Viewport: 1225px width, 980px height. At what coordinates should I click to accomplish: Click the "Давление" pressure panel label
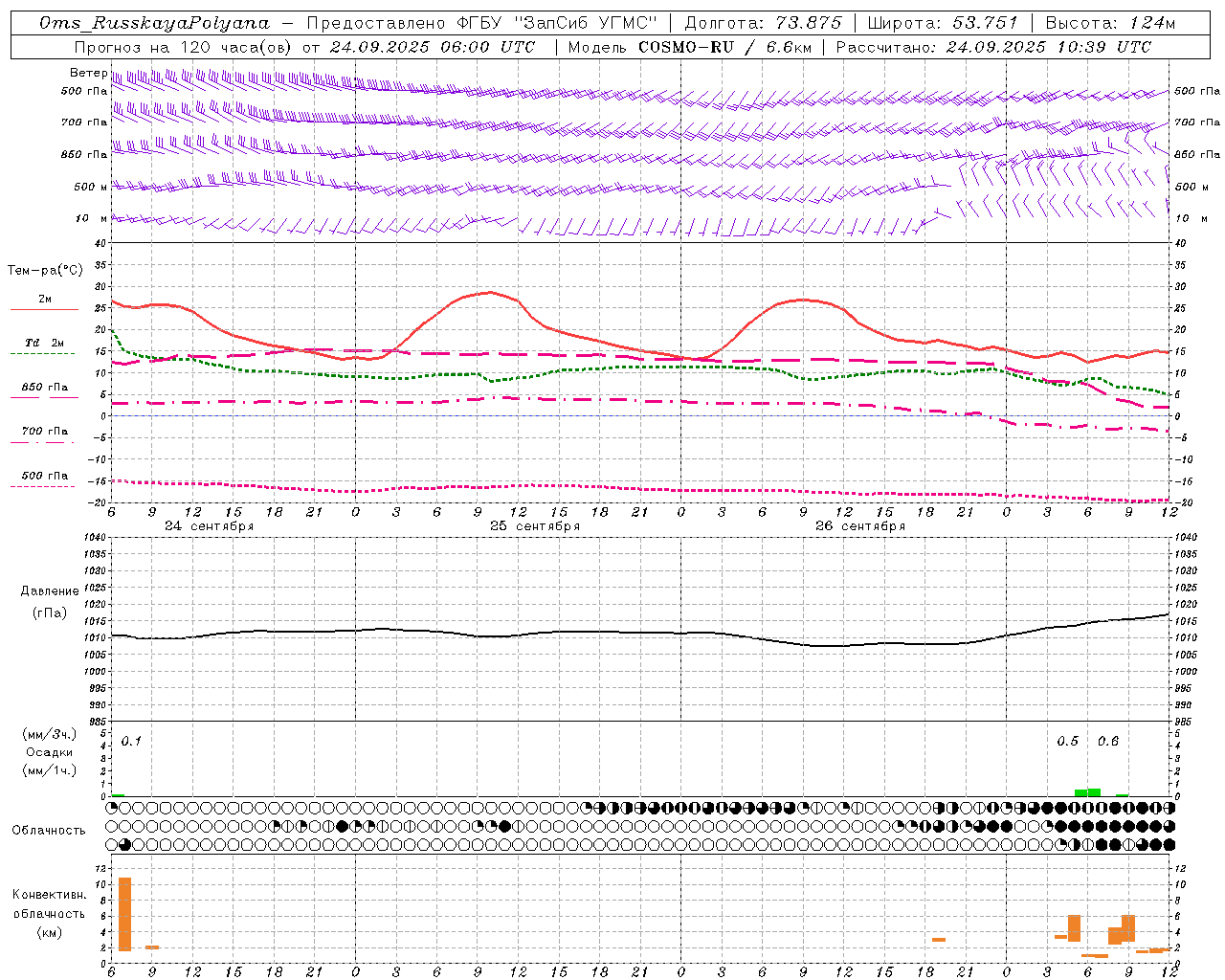[x=50, y=591]
